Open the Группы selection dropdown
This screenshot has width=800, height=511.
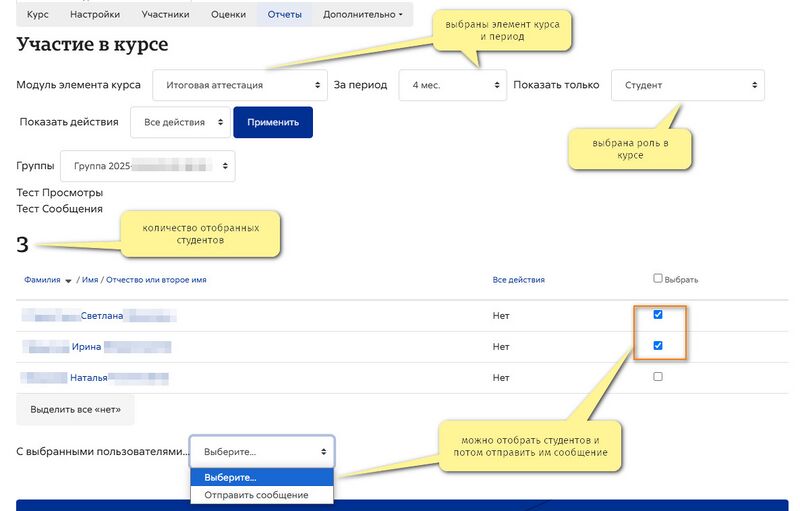click(x=148, y=166)
